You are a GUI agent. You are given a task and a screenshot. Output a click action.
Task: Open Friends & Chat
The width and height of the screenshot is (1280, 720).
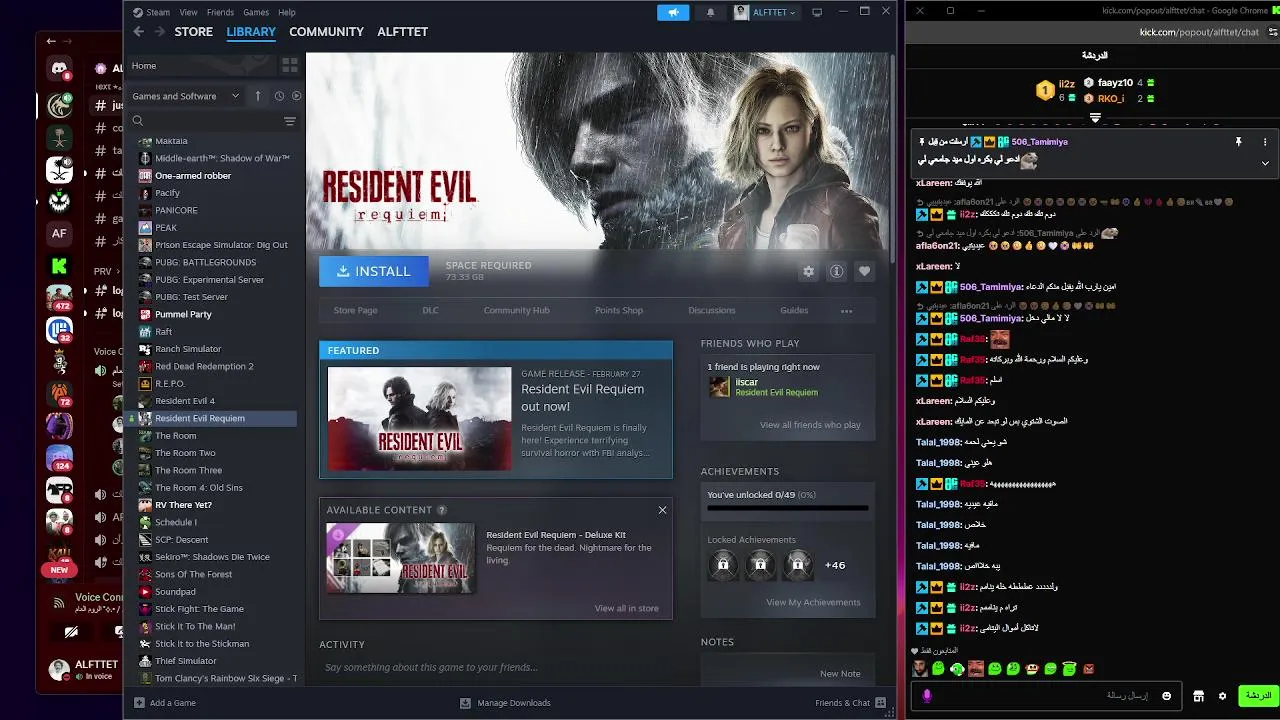[850, 703]
